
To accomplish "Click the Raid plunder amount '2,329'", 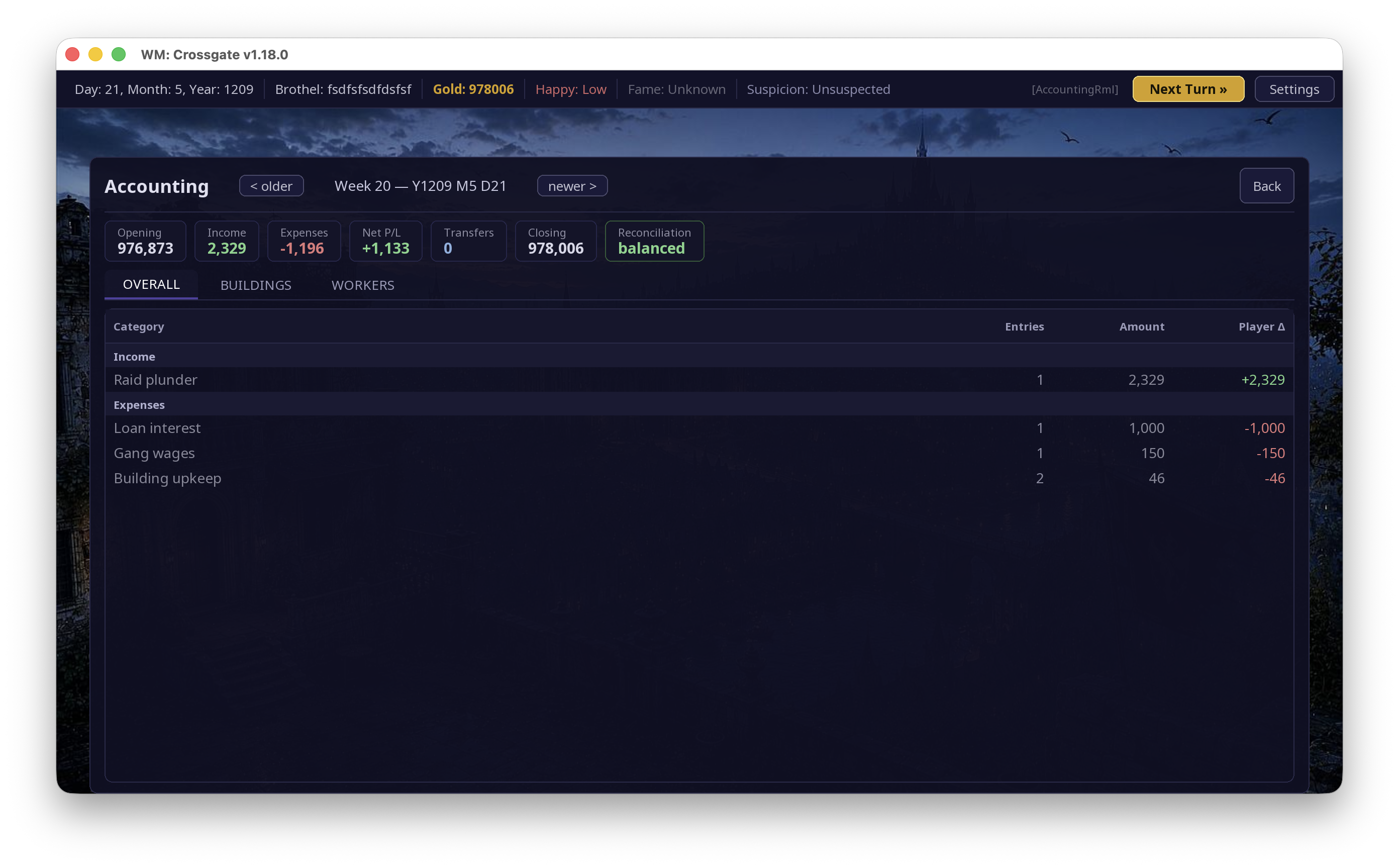I will pos(1146,379).
